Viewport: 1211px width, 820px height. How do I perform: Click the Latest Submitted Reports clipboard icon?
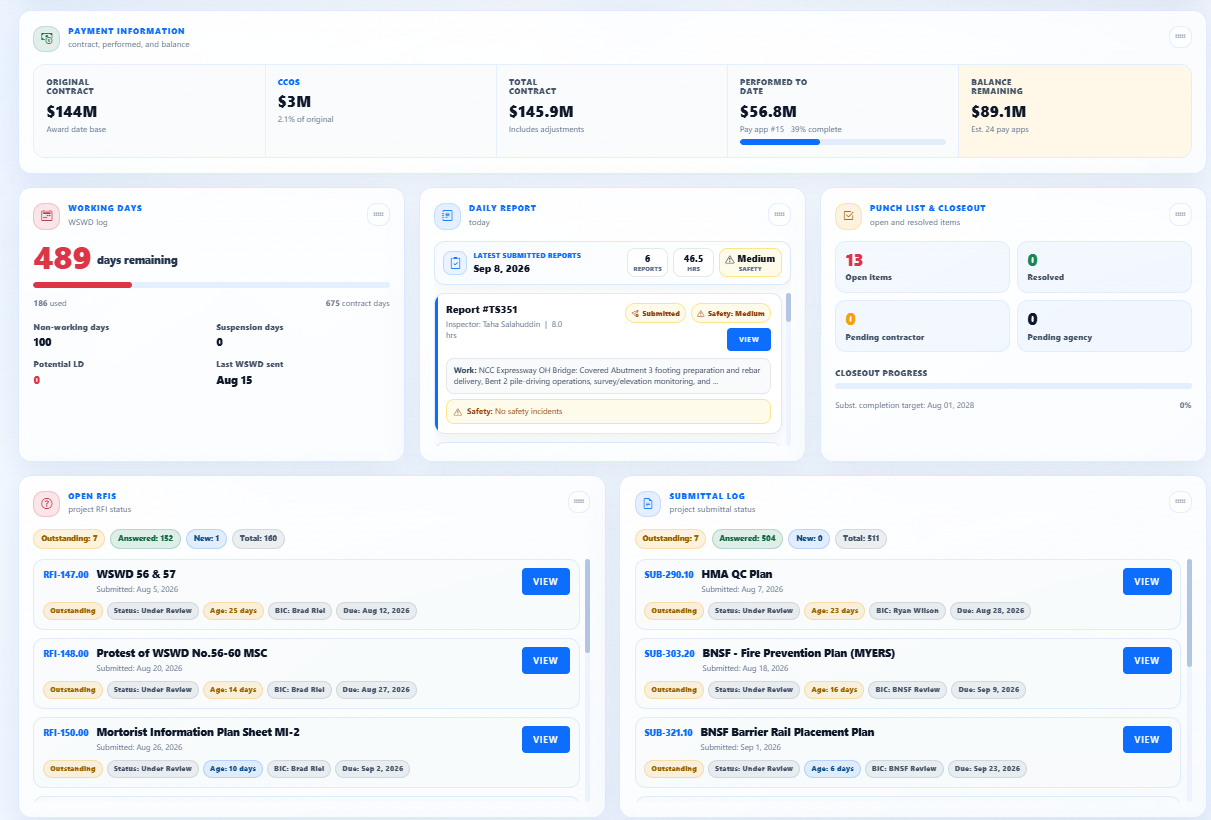(x=456, y=263)
